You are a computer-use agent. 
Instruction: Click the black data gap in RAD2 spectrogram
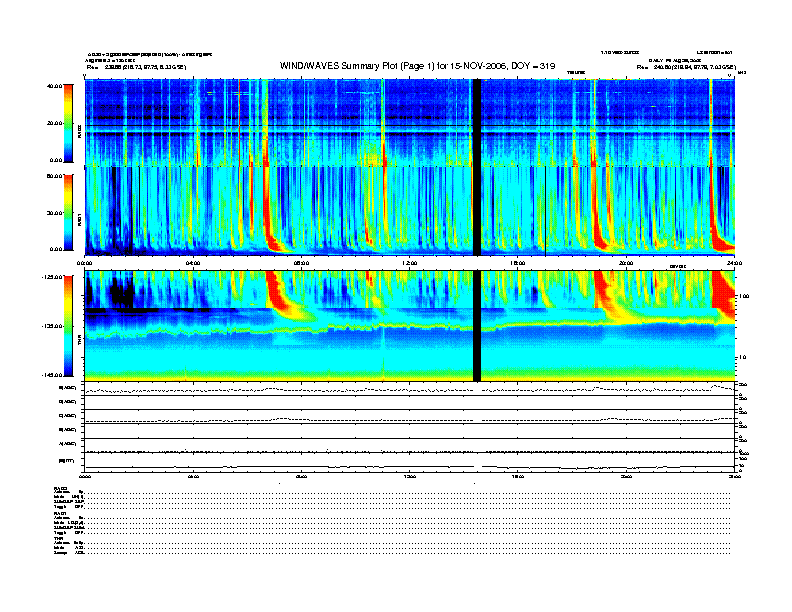pyautogui.click(x=476, y=122)
